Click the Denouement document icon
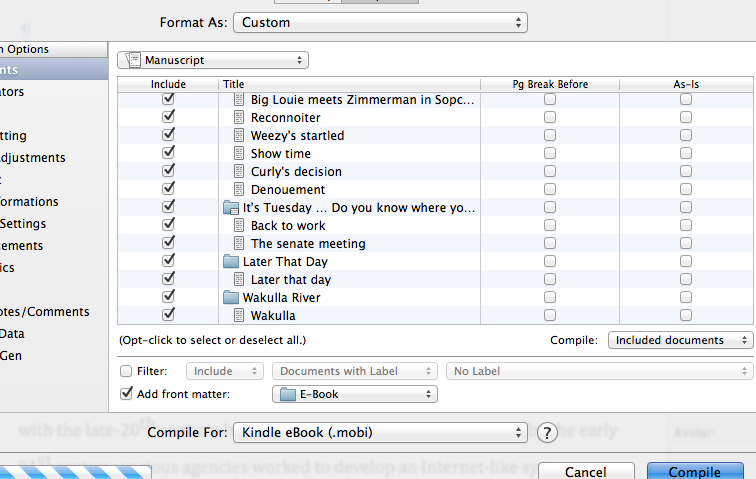The width and height of the screenshot is (756, 479). coord(239,189)
